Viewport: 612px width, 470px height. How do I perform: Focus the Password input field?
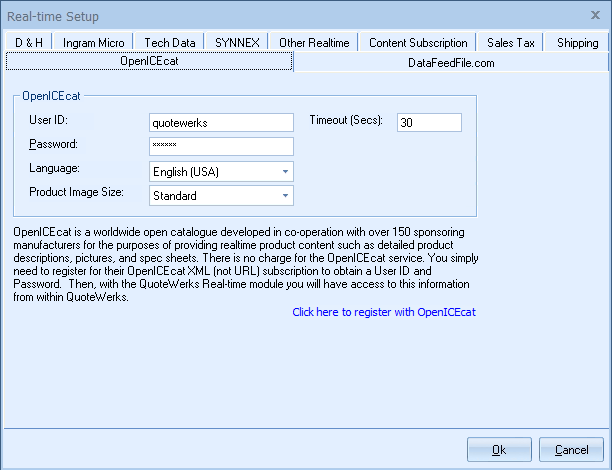click(x=221, y=146)
